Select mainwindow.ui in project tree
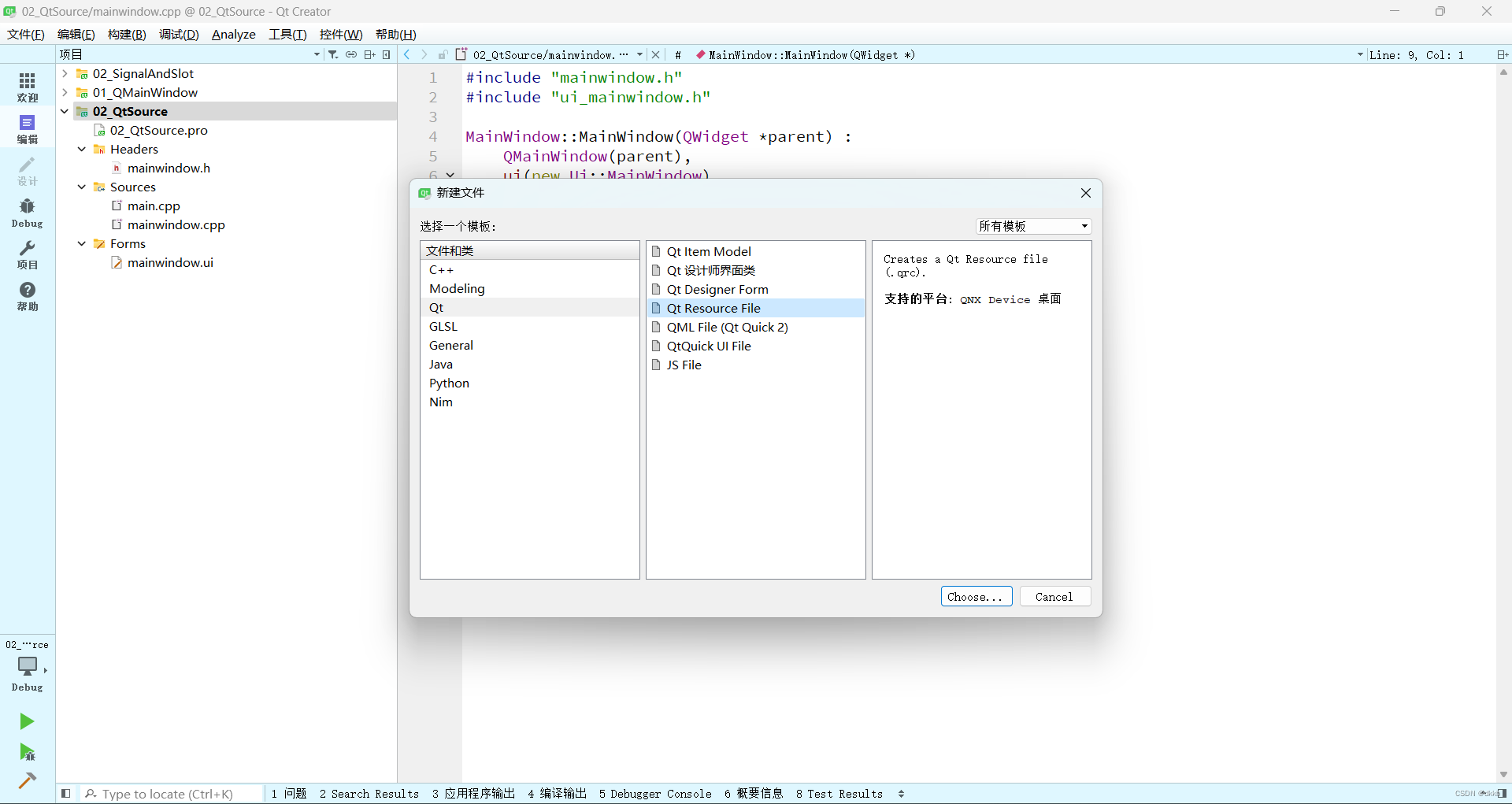Screen dimensions: 1512x804 (170, 262)
